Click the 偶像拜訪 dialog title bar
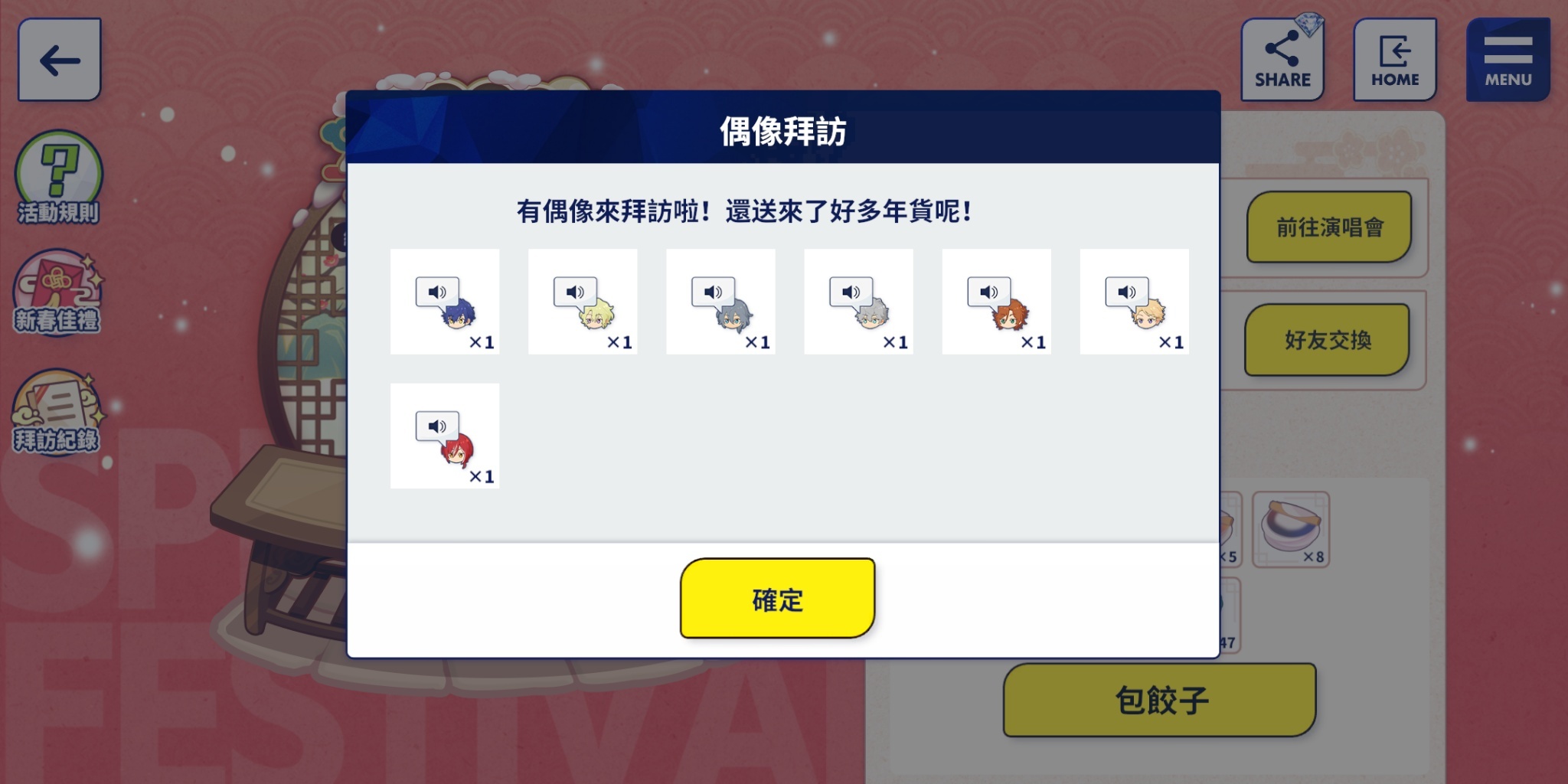The width and height of the screenshot is (1568, 784). 782,128
